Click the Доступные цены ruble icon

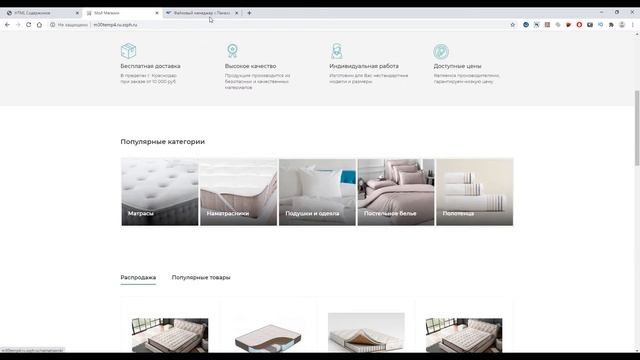pyautogui.click(x=441, y=51)
